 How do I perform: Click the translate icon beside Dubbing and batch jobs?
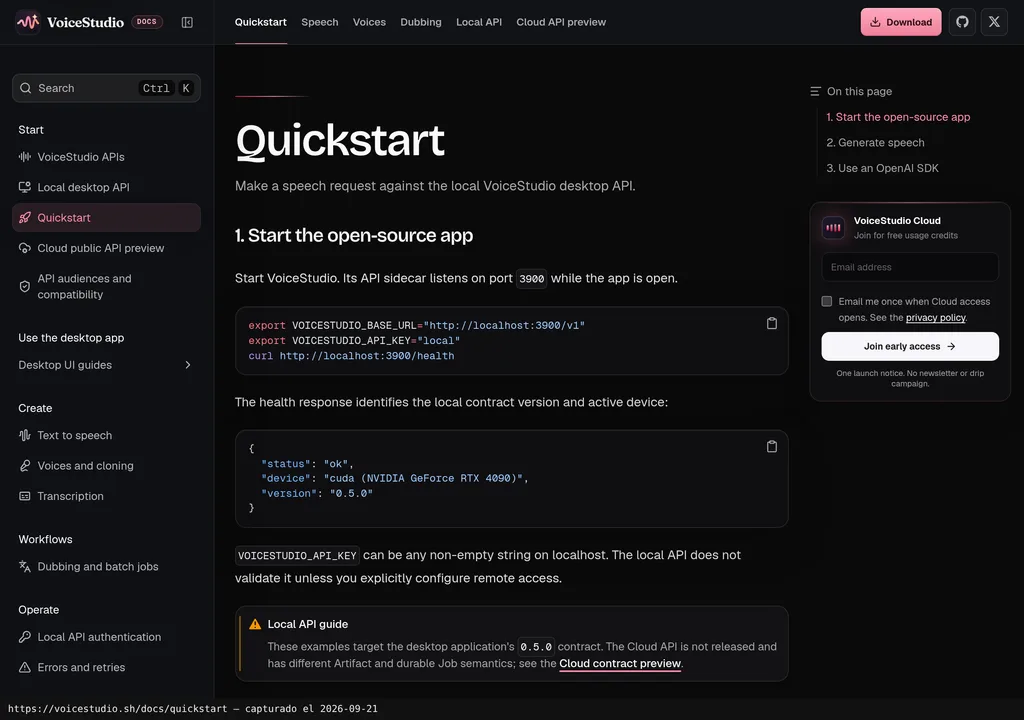(25, 566)
